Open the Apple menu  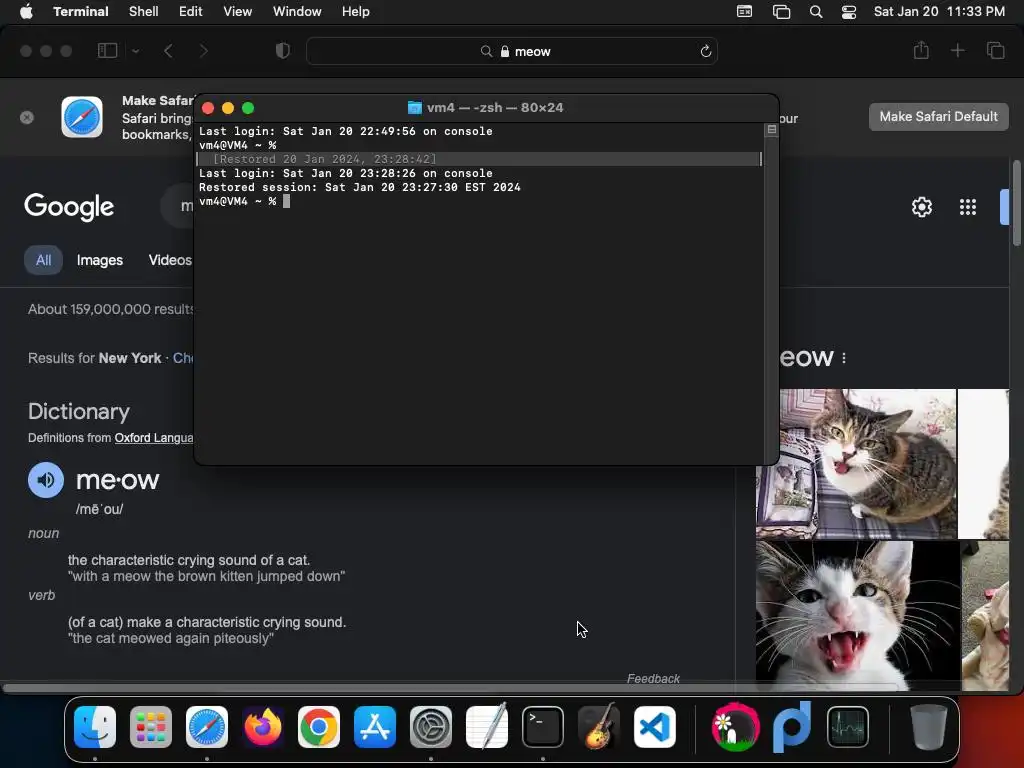pos(26,12)
